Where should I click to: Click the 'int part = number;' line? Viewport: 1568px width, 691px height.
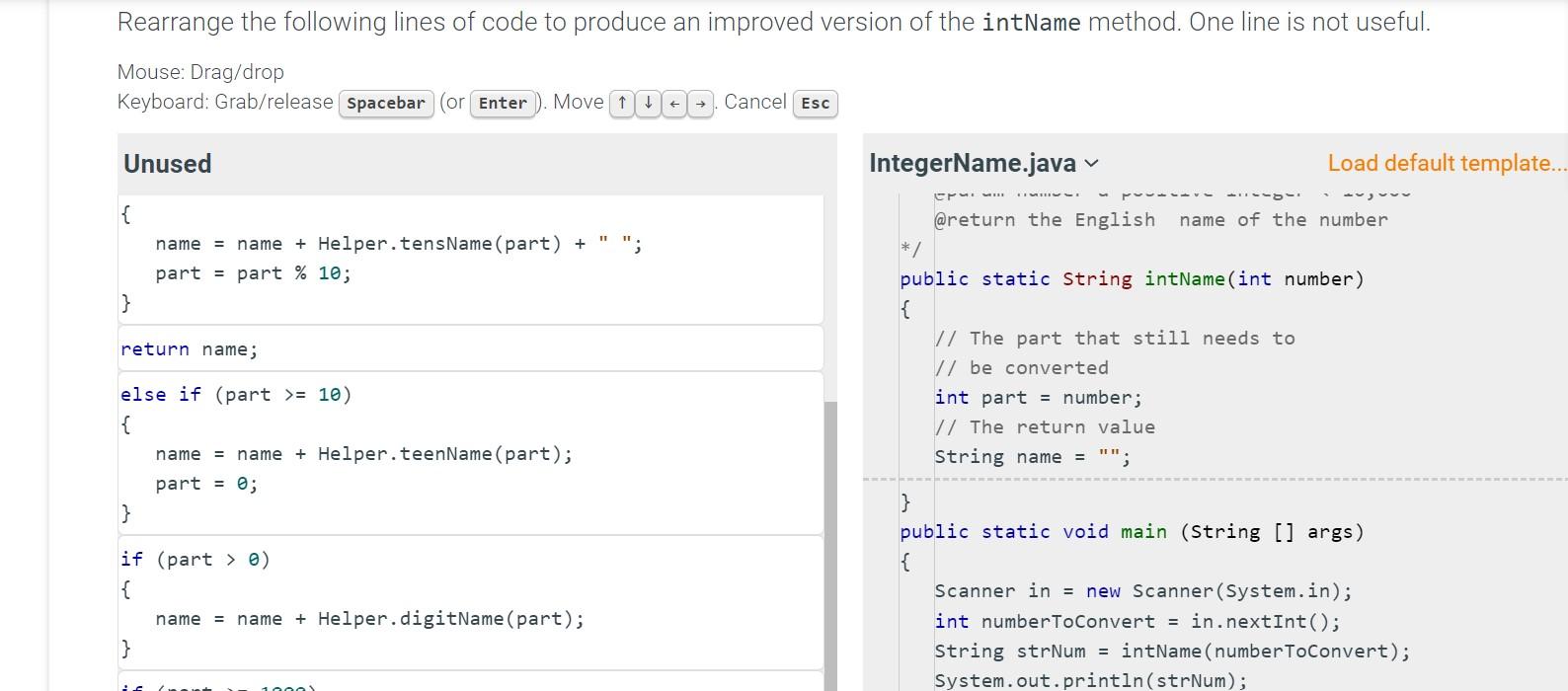click(x=1038, y=398)
